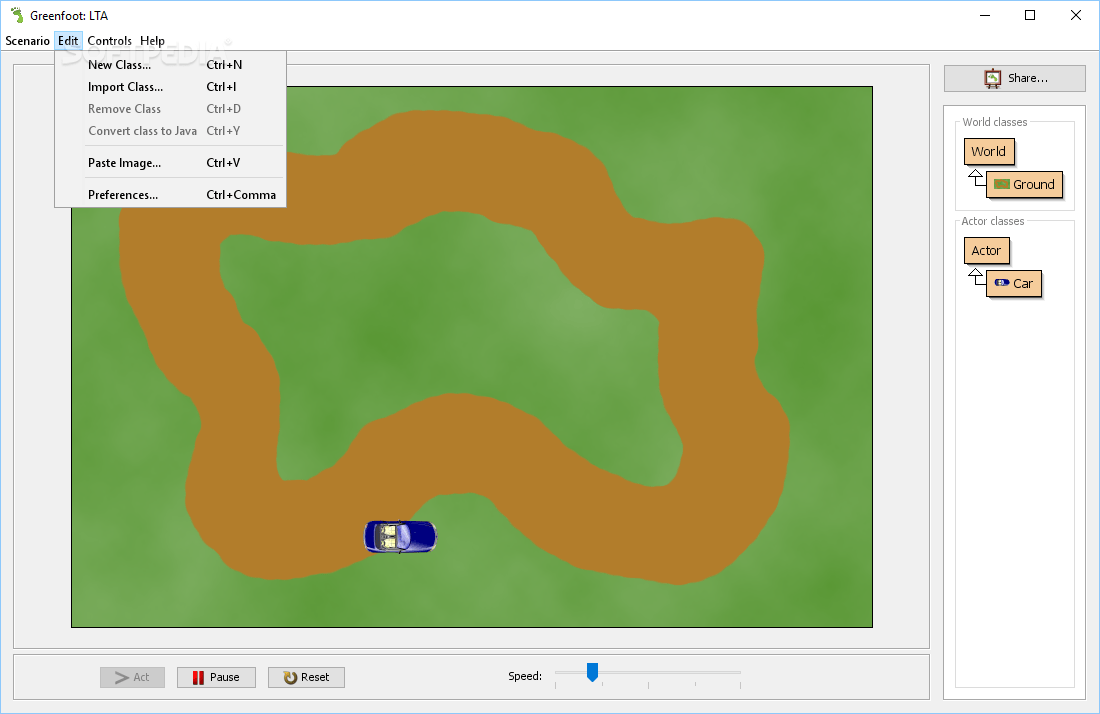Select the World class in World classes panel
Image resolution: width=1100 pixels, height=714 pixels.
(988, 151)
